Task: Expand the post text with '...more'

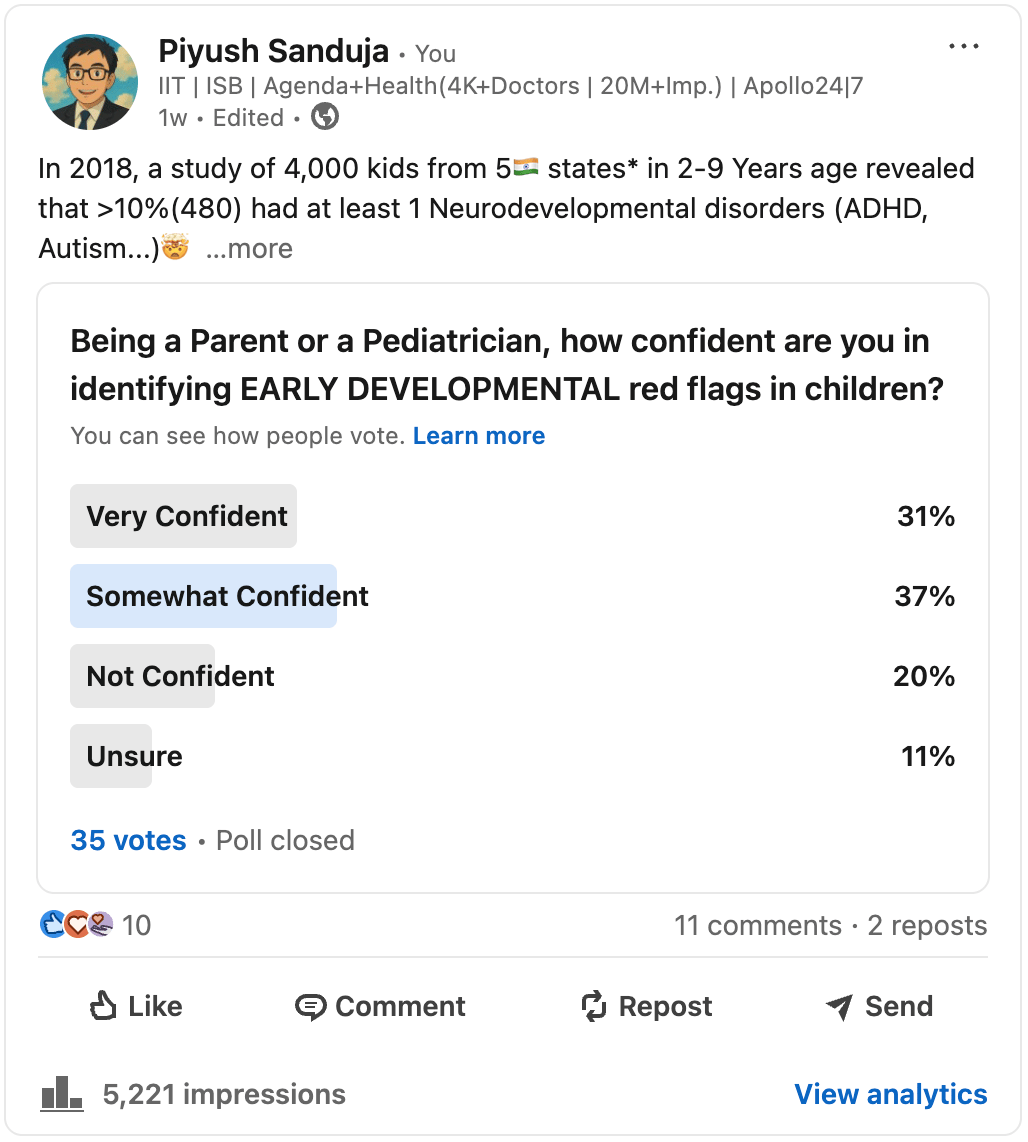Action: pos(249,249)
